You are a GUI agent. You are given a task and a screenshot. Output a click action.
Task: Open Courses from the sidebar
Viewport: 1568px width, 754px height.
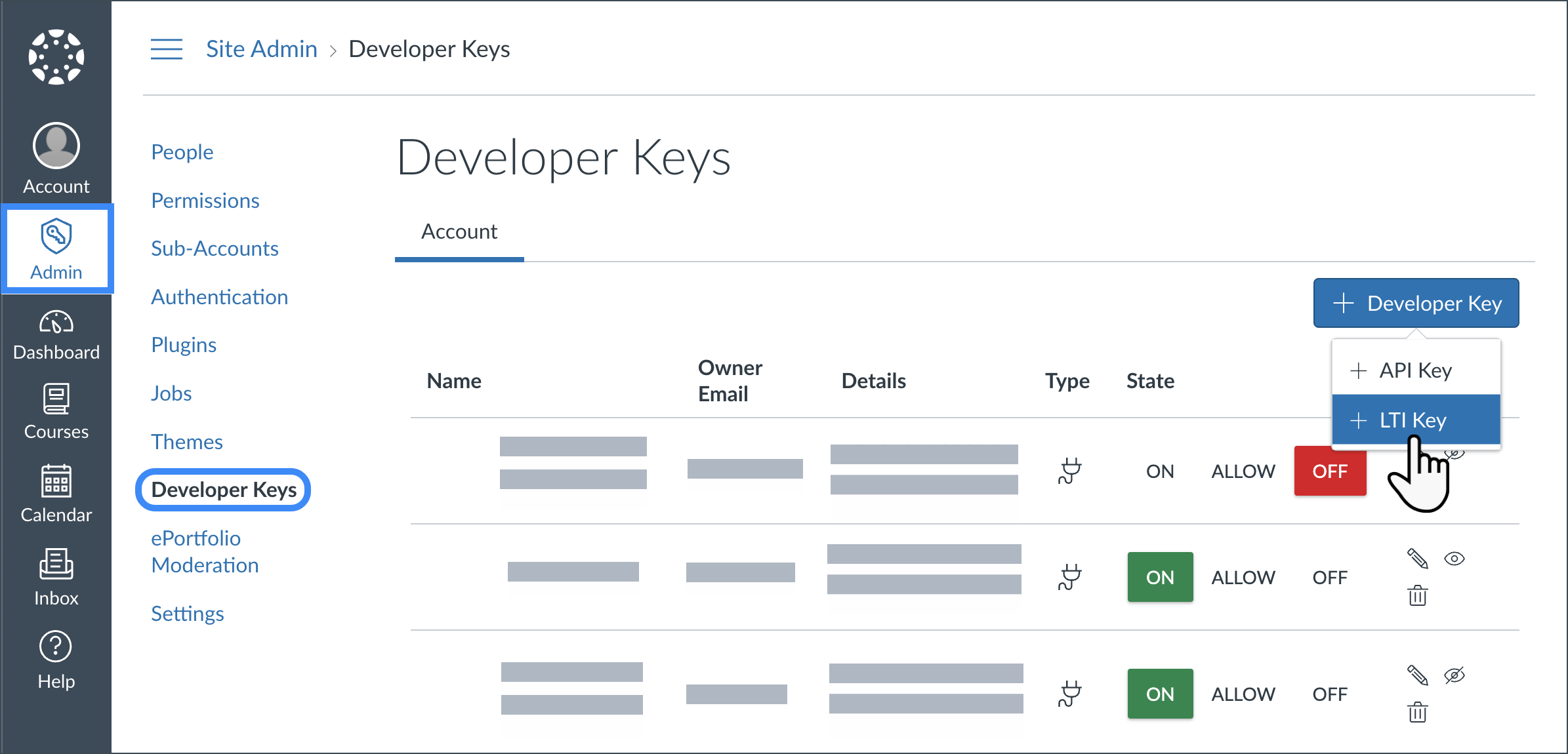tap(56, 412)
